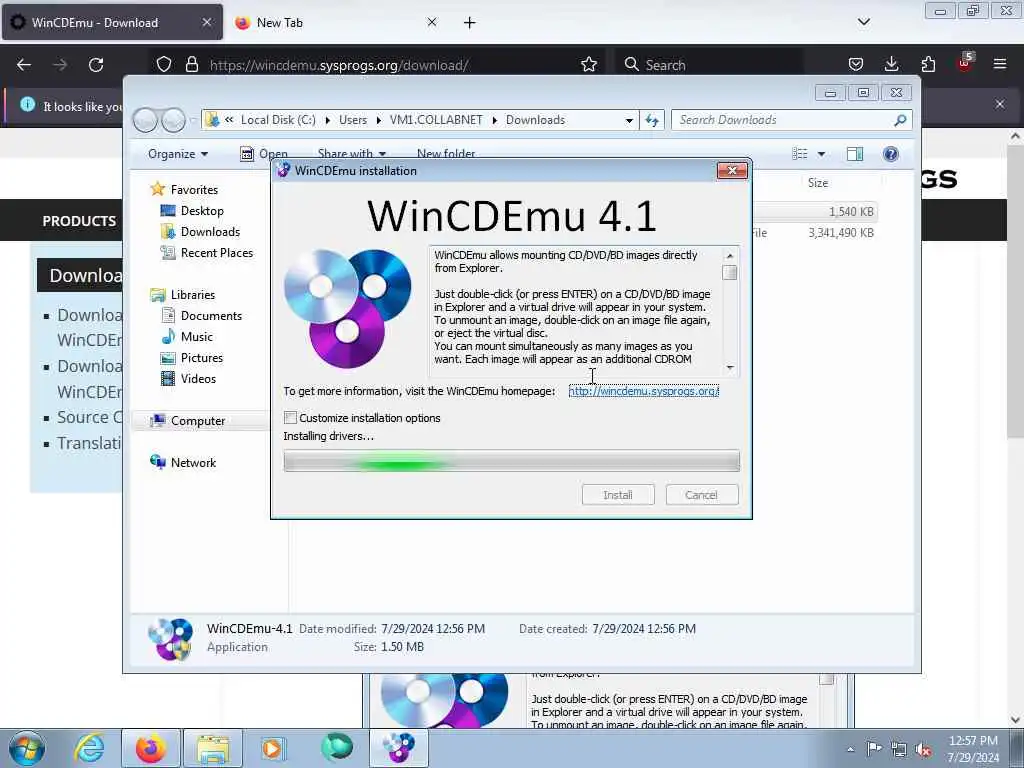
Task: Open PRODUCTS menu on the webpage
Action: 79,221
